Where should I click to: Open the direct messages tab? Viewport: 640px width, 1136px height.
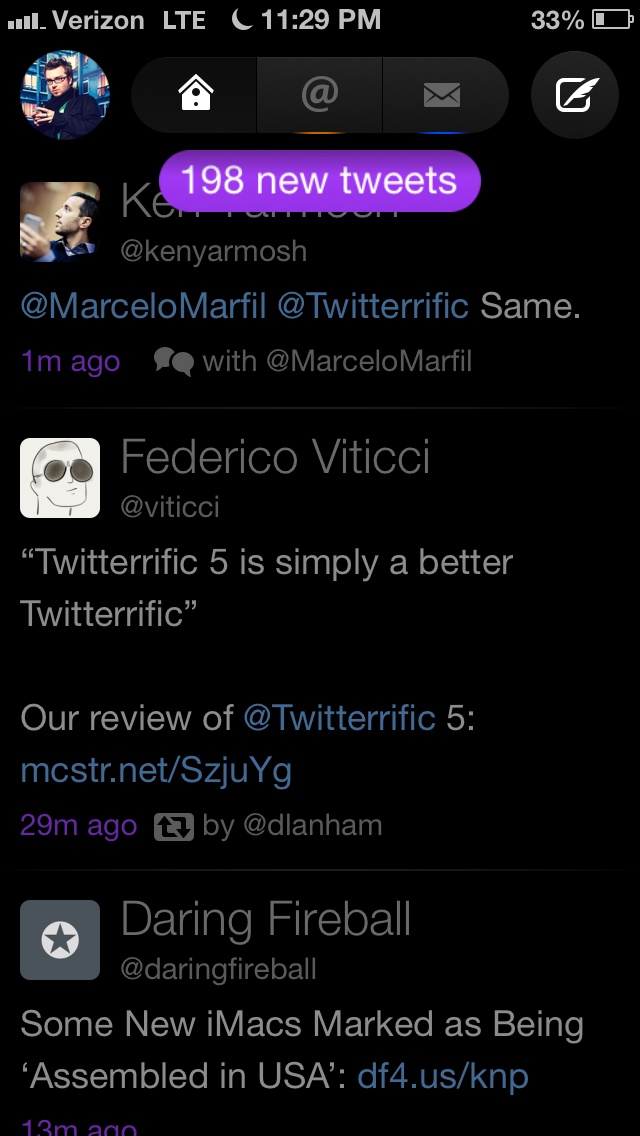[x=442, y=95]
